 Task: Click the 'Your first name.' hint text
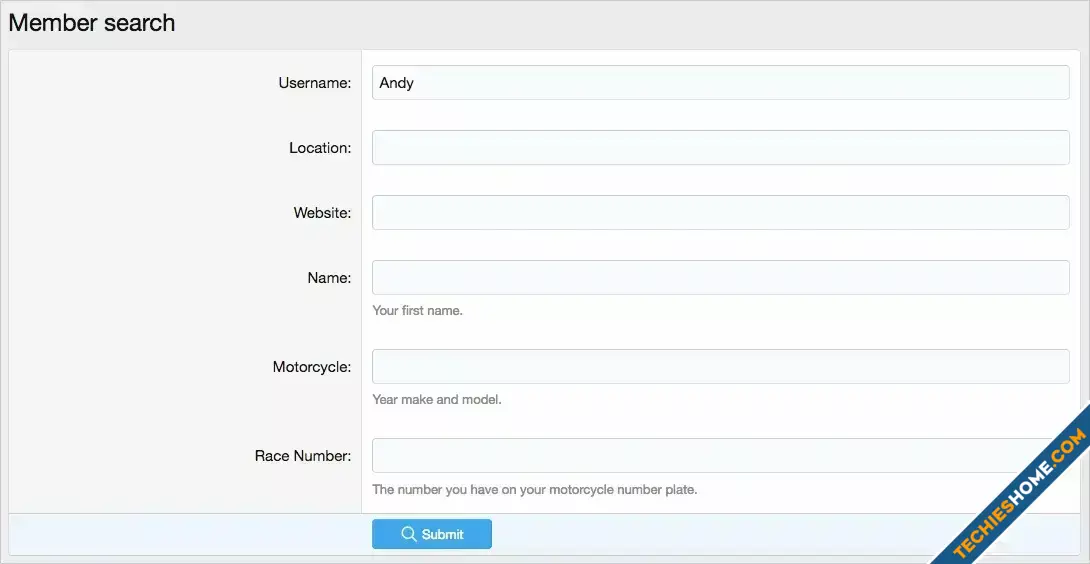pos(417,311)
